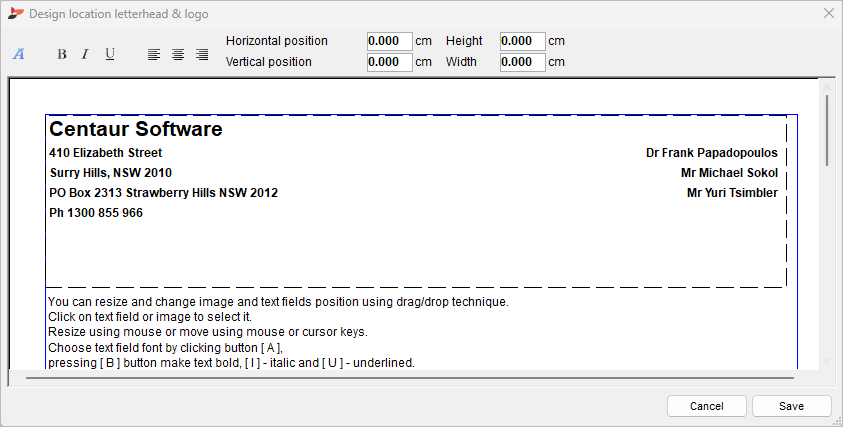Open the font chooser A icon

(x=19, y=54)
